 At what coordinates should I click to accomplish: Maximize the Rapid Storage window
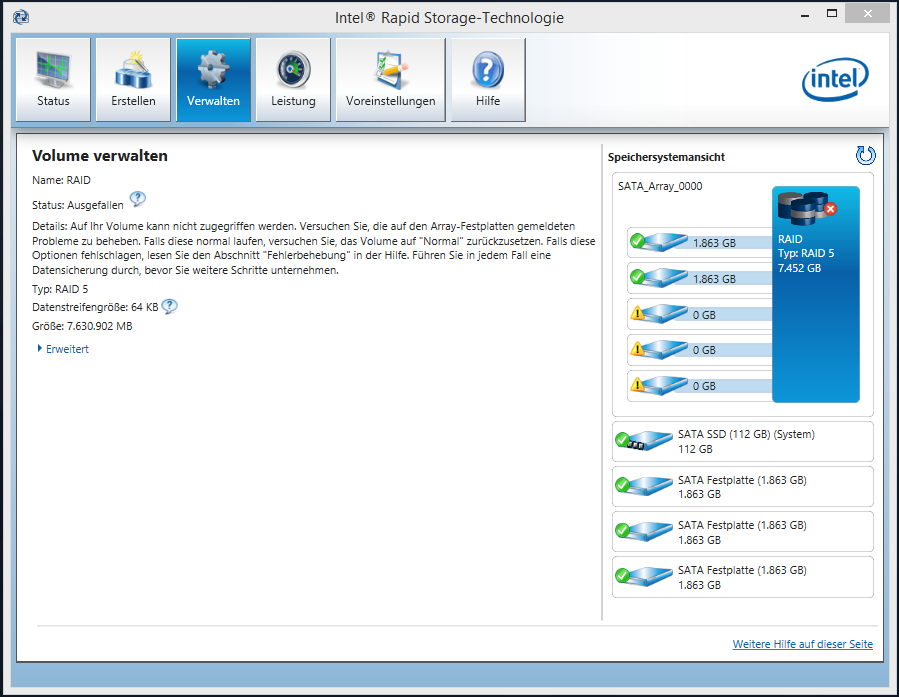coord(831,14)
